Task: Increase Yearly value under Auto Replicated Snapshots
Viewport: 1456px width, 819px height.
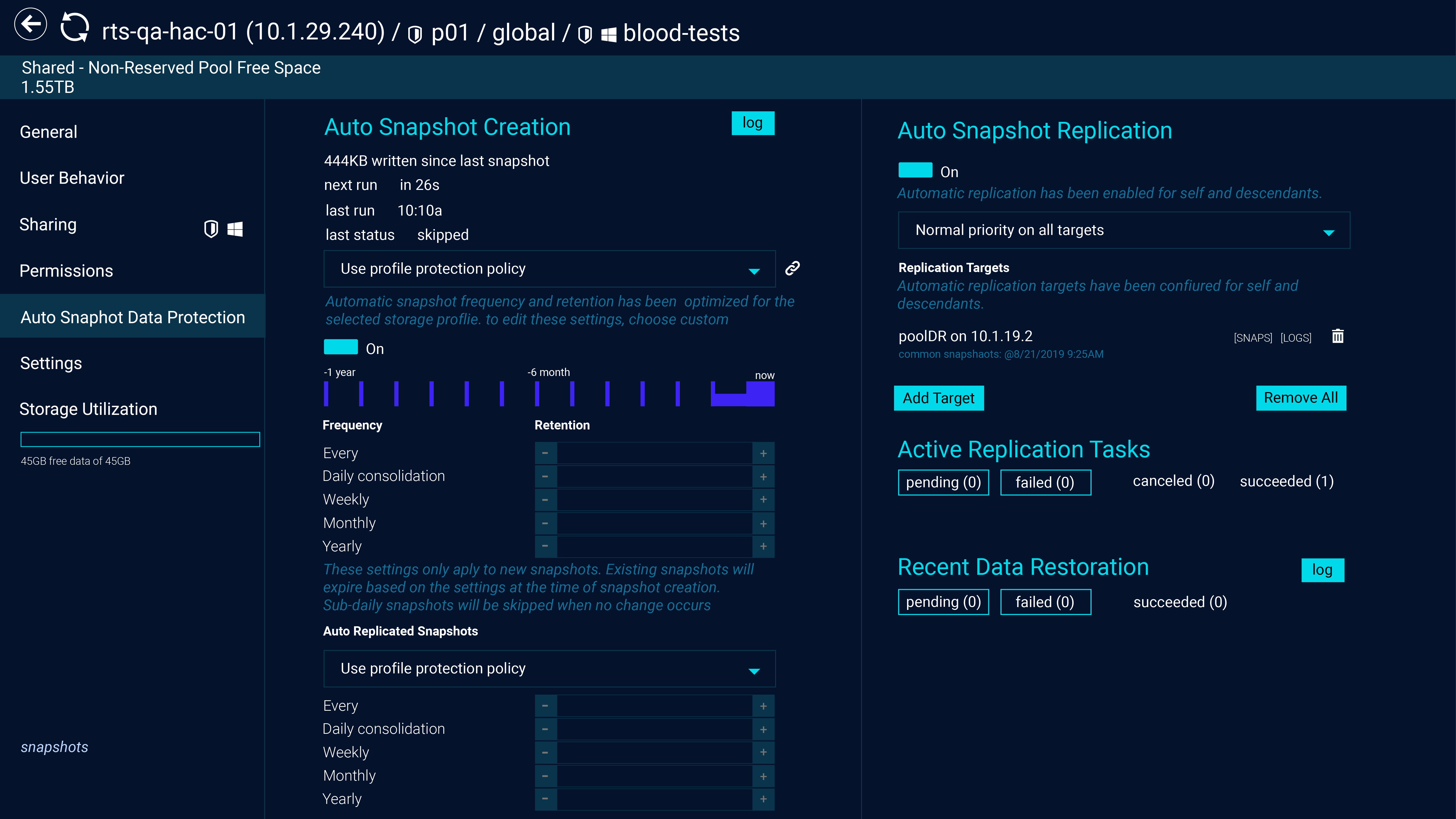Action: pyautogui.click(x=763, y=799)
